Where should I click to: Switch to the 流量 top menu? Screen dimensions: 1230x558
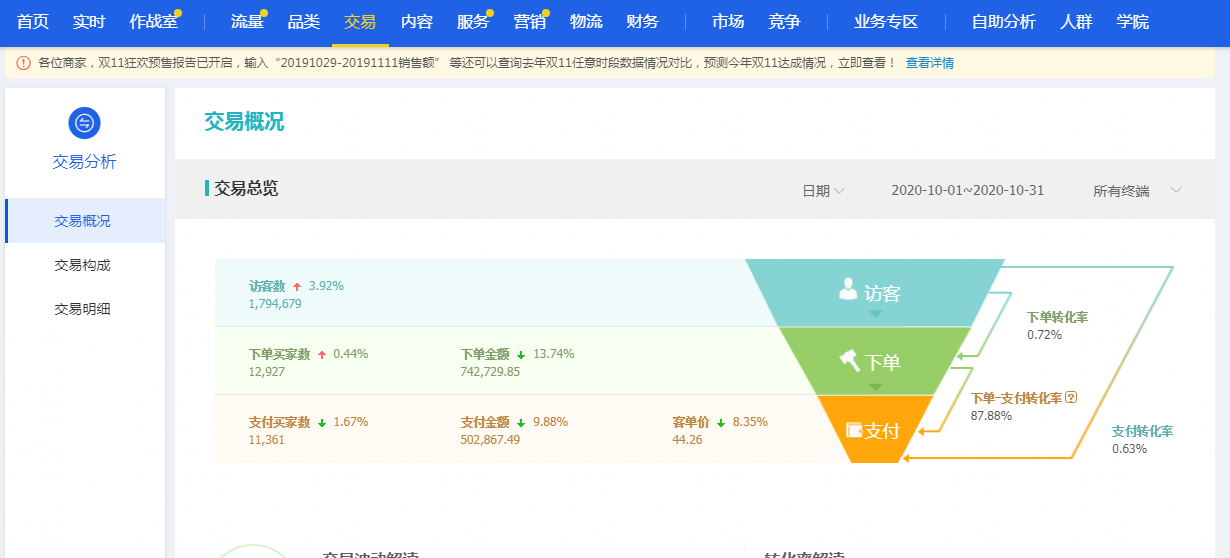pos(247,22)
